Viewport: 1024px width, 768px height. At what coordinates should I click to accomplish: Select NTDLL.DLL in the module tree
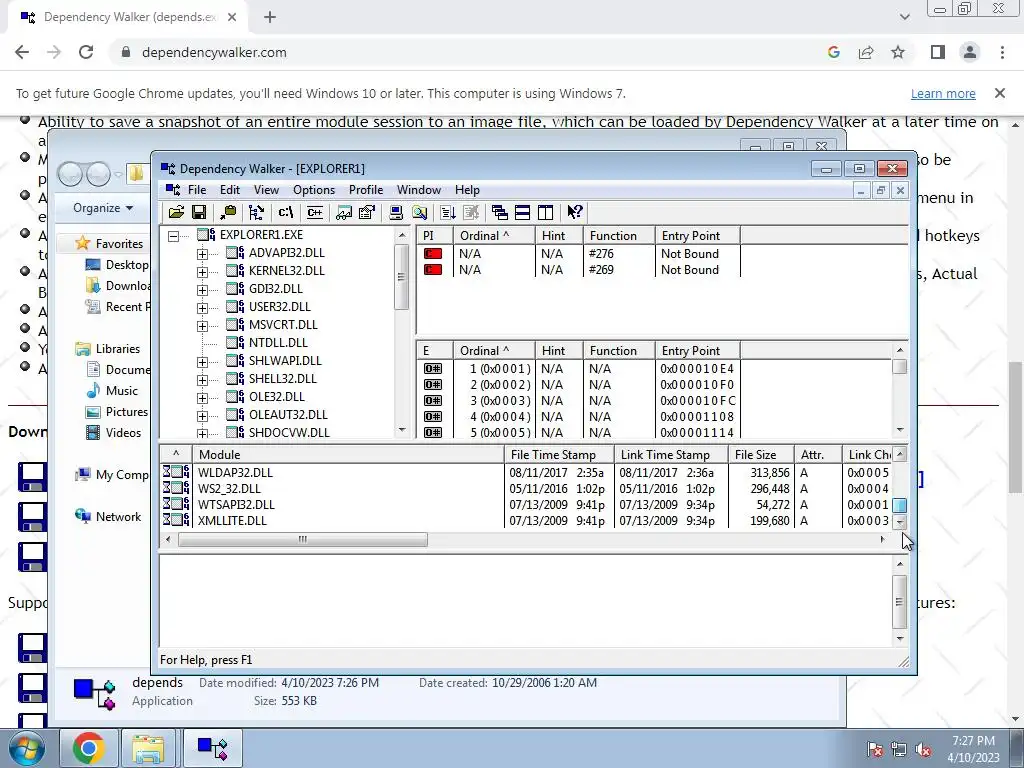(x=278, y=342)
